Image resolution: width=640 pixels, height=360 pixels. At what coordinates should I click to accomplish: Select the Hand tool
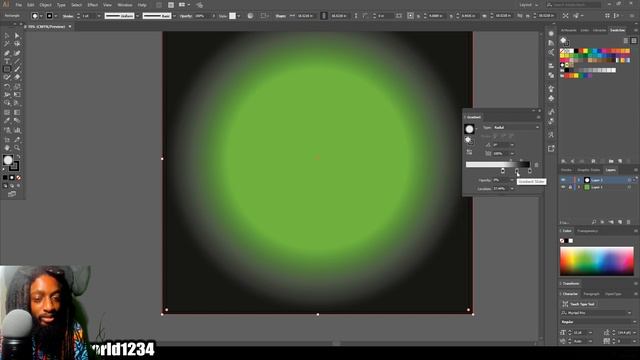pyautogui.click(x=7, y=148)
